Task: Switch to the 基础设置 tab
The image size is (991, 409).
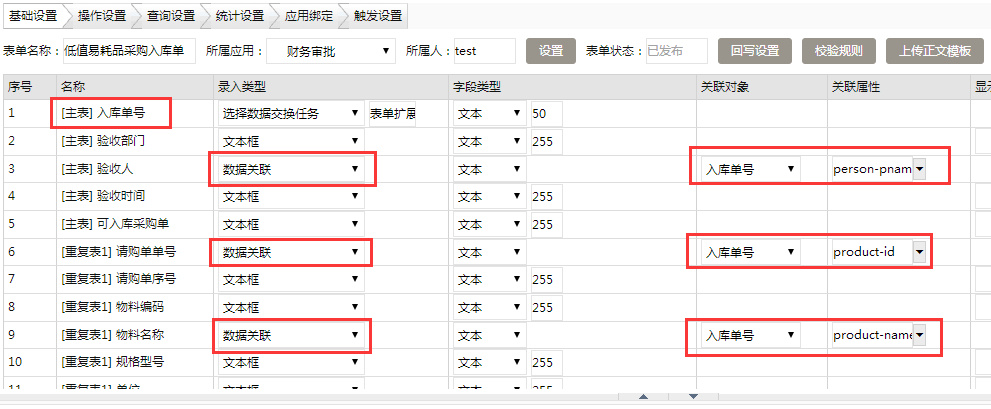Action: point(32,16)
